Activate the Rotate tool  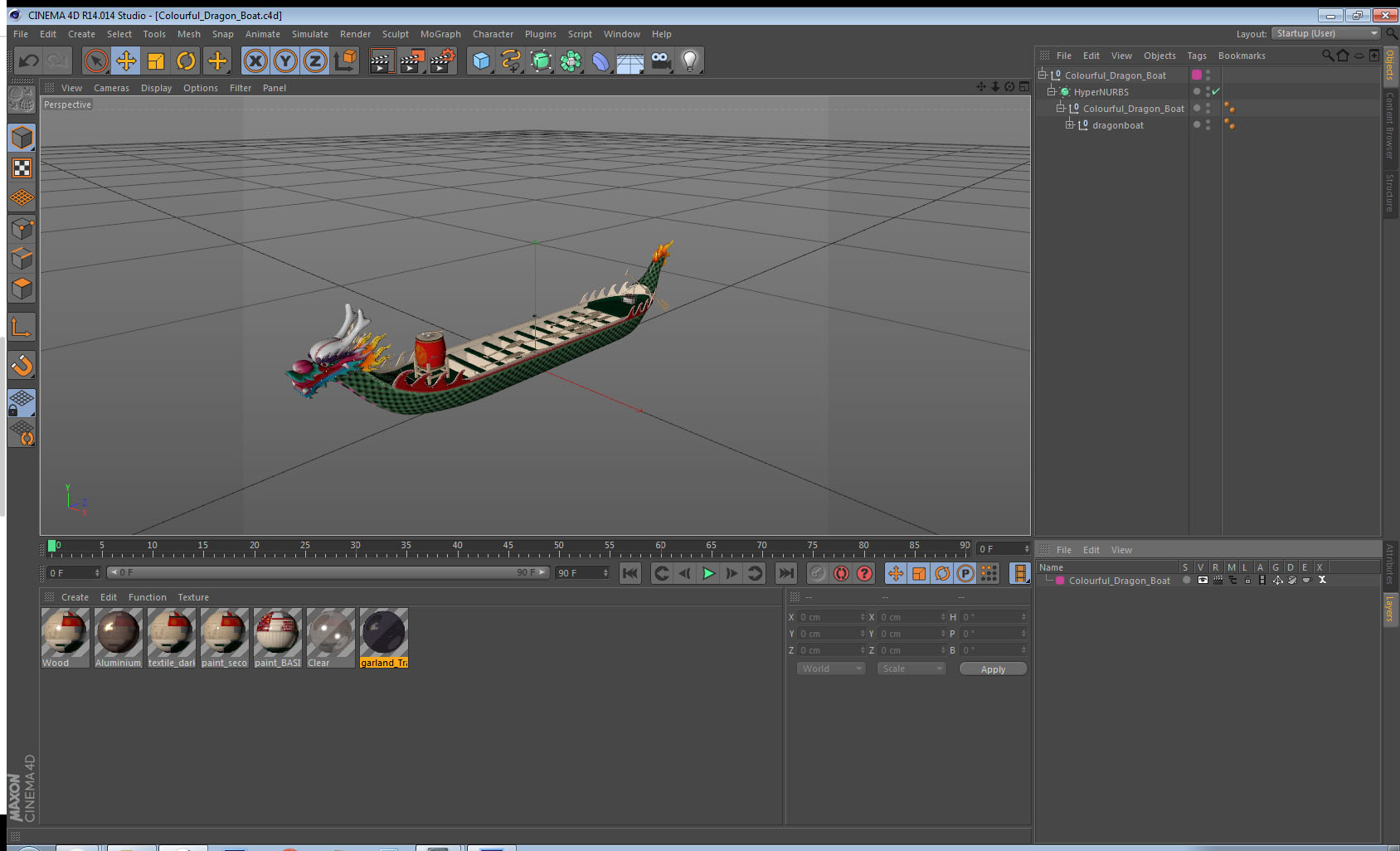[187, 61]
